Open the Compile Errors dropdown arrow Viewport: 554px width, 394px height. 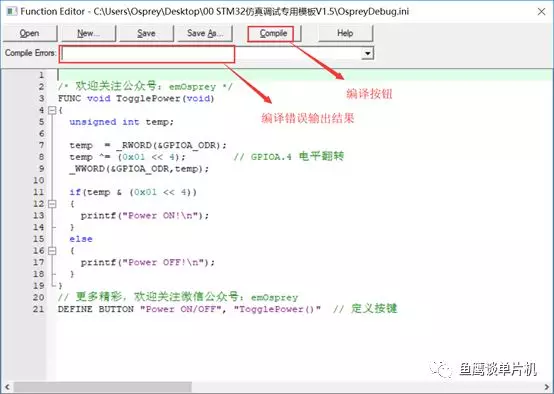tap(367, 53)
